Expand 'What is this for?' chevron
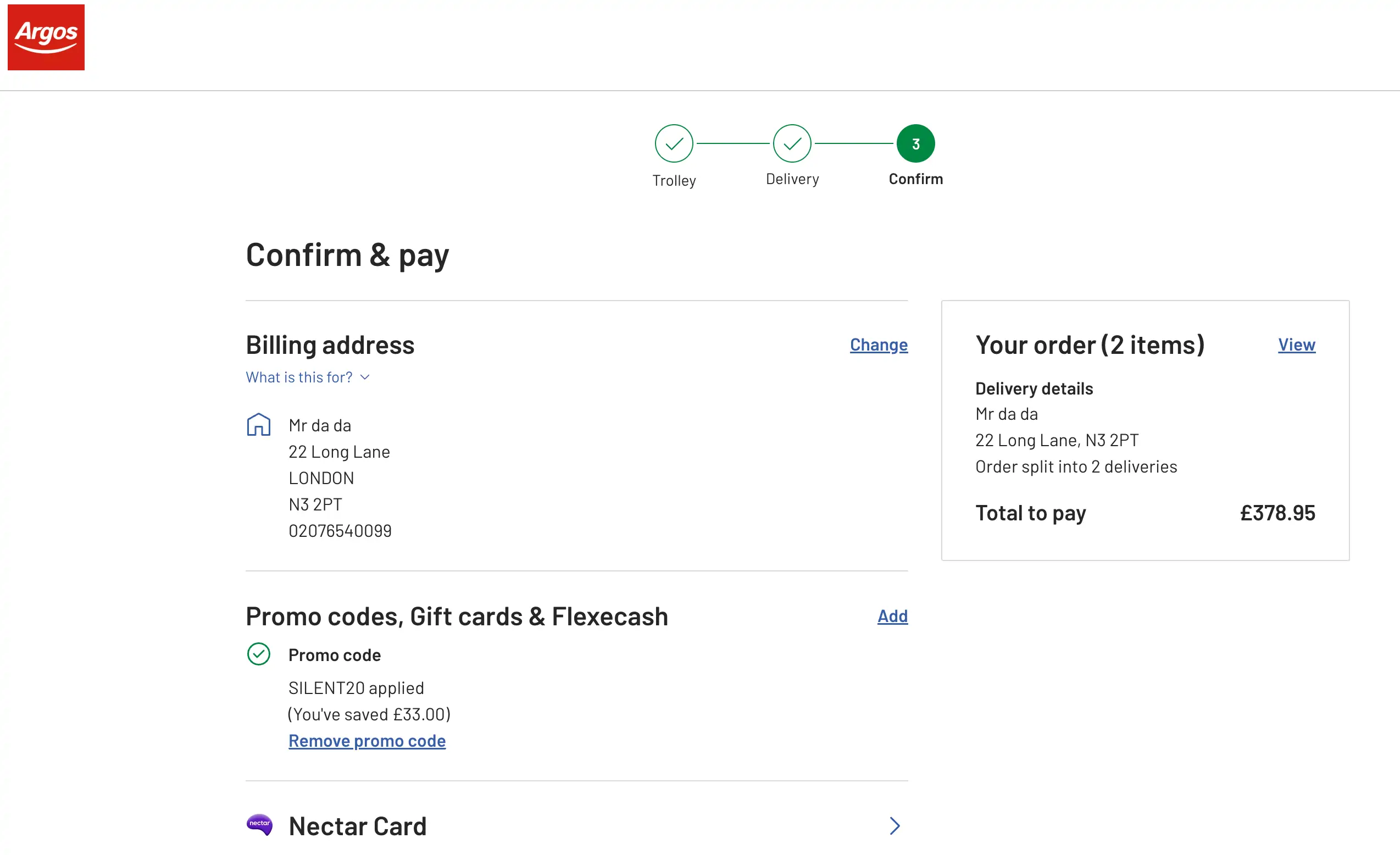This screenshot has width=1400, height=855. click(x=365, y=377)
